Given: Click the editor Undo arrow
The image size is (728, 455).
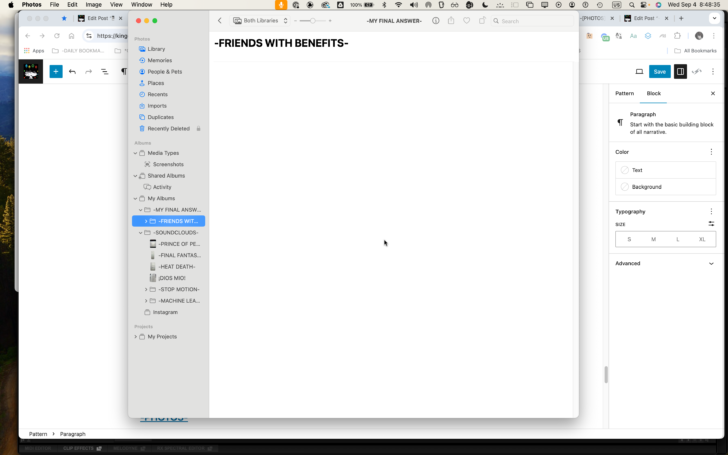Looking at the screenshot, I should [x=72, y=72].
